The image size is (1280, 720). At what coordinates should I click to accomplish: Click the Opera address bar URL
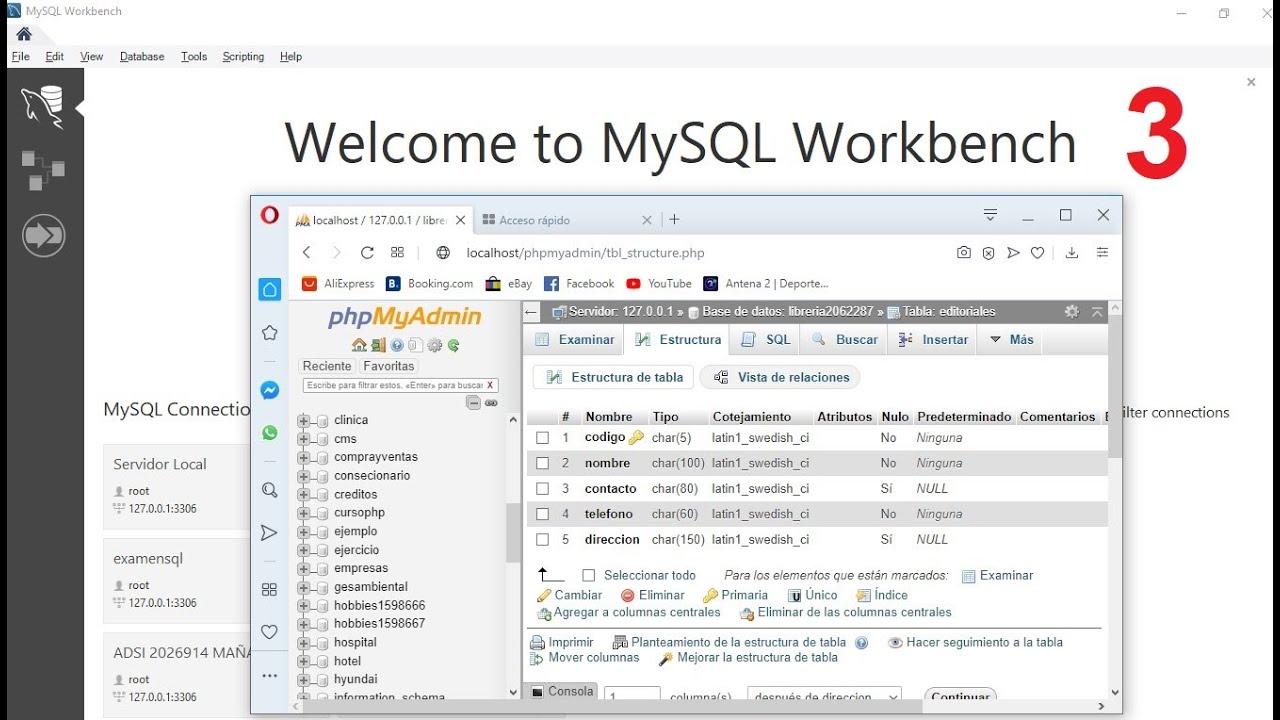(x=586, y=253)
